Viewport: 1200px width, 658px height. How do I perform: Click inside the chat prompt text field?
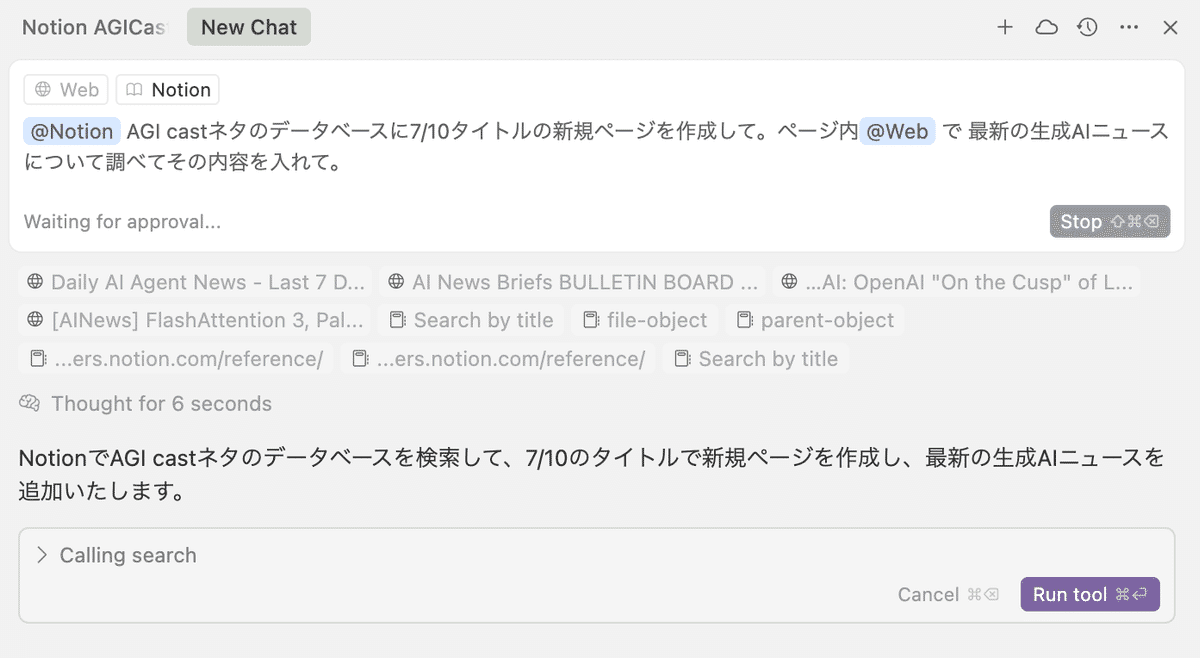click(x=596, y=147)
